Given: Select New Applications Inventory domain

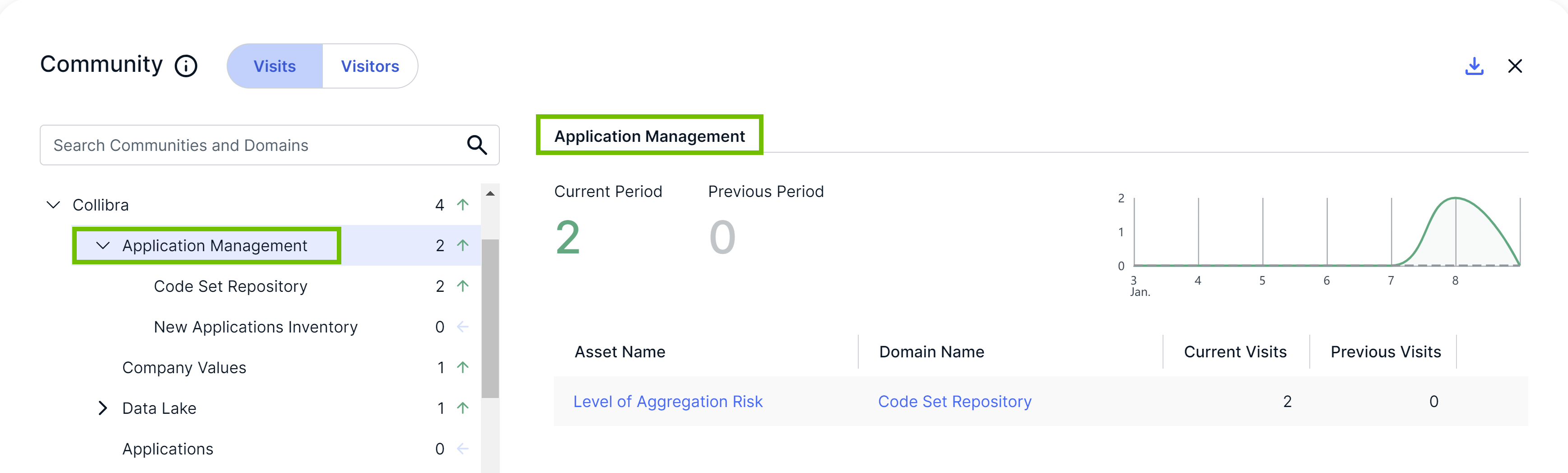Looking at the screenshot, I should (x=256, y=327).
